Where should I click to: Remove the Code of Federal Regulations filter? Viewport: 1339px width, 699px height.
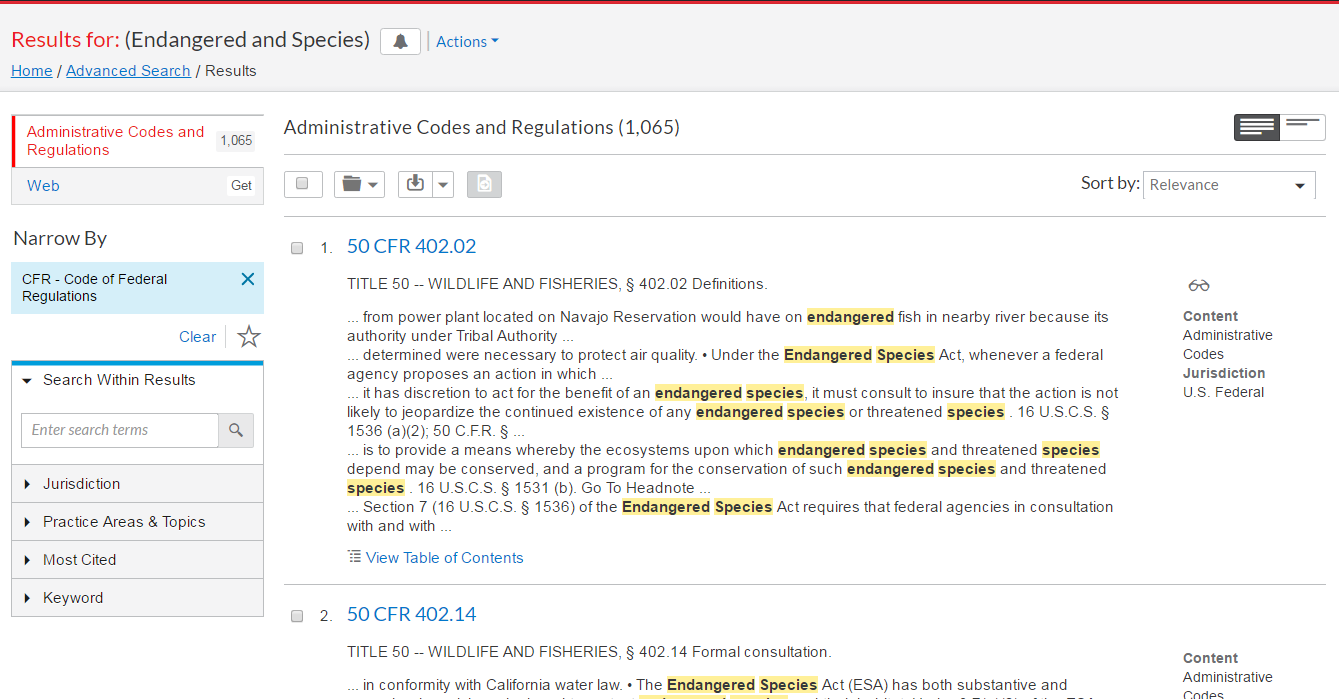(x=247, y=279)
